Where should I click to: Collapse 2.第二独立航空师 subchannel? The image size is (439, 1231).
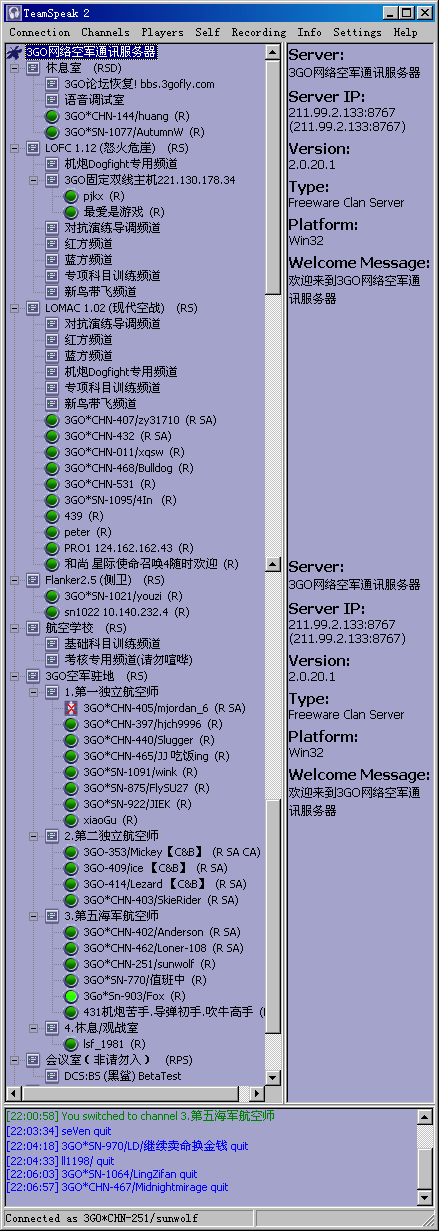(x=33, y=836)
